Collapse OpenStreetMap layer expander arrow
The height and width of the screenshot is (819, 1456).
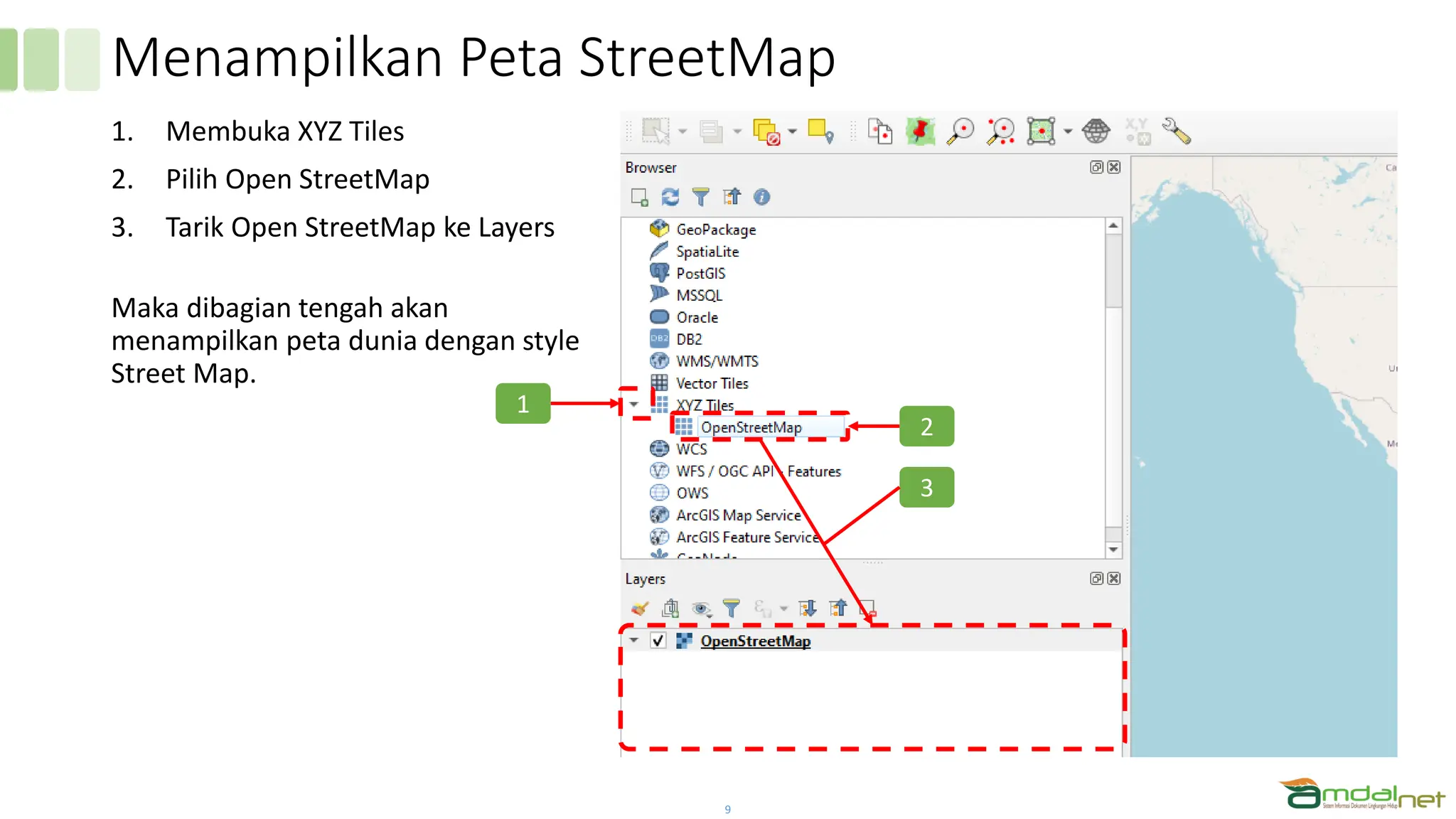click(634, 641)
